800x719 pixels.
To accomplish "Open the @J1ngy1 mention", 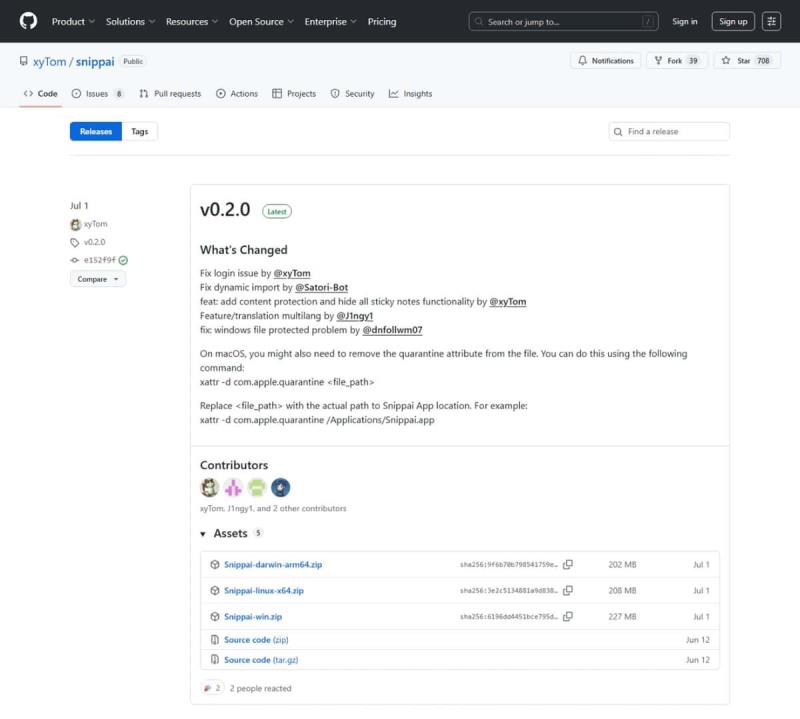I will [x=355, y=316].
